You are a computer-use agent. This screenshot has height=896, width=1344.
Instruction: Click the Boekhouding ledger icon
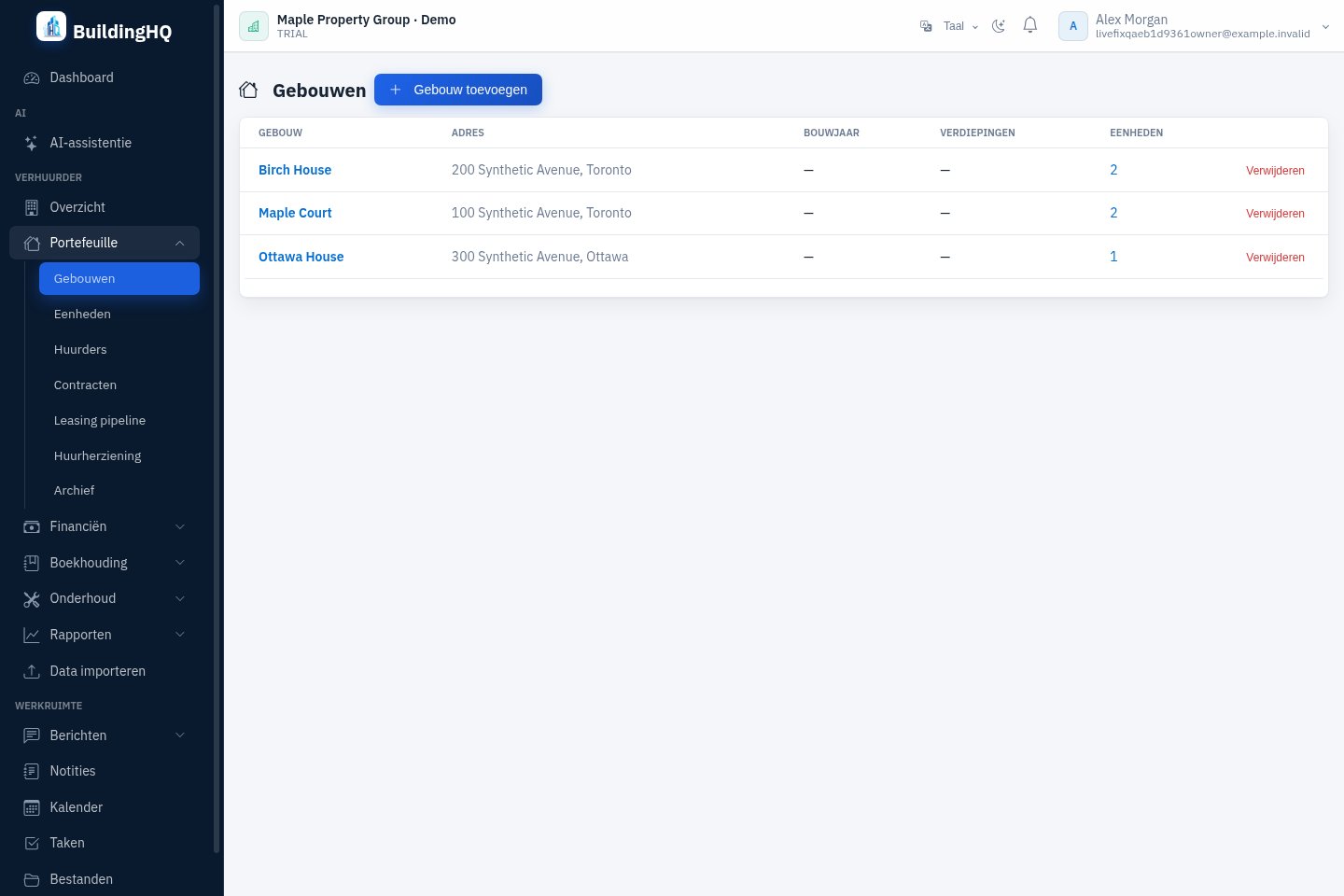32,563
